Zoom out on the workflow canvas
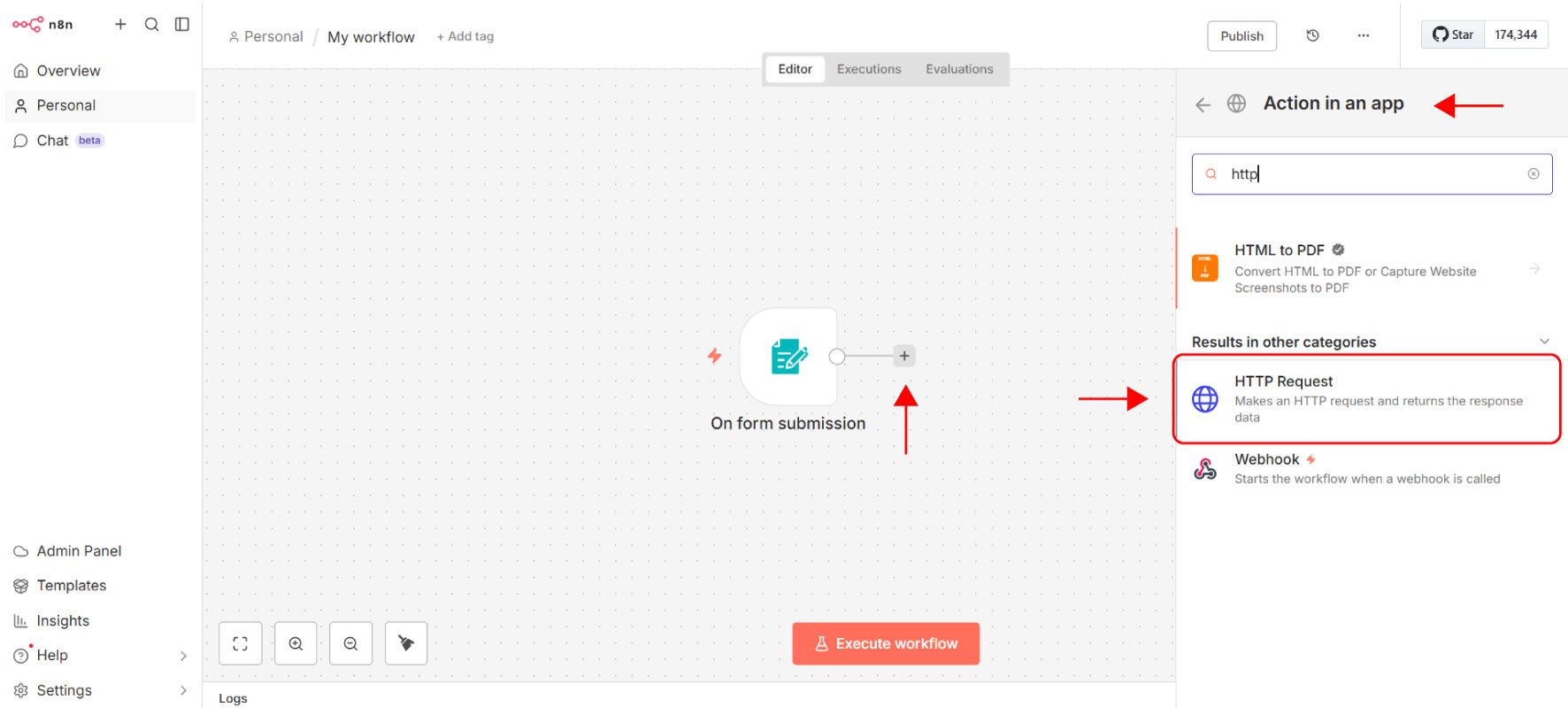Image resolution: width=1568 pixels, height=708 pixels. click(350, 643)
